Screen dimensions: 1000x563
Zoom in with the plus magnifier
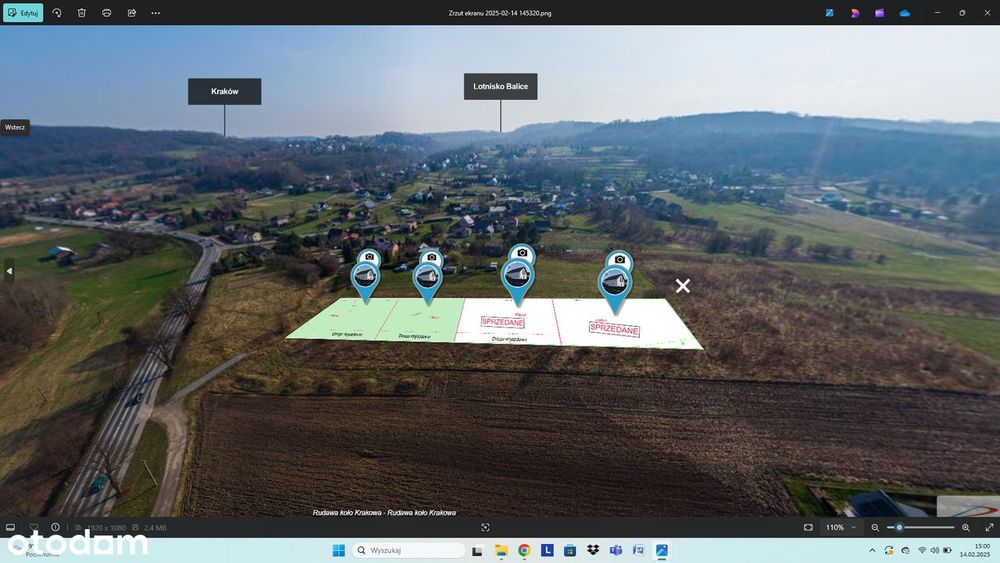click(x=966, y=527)
